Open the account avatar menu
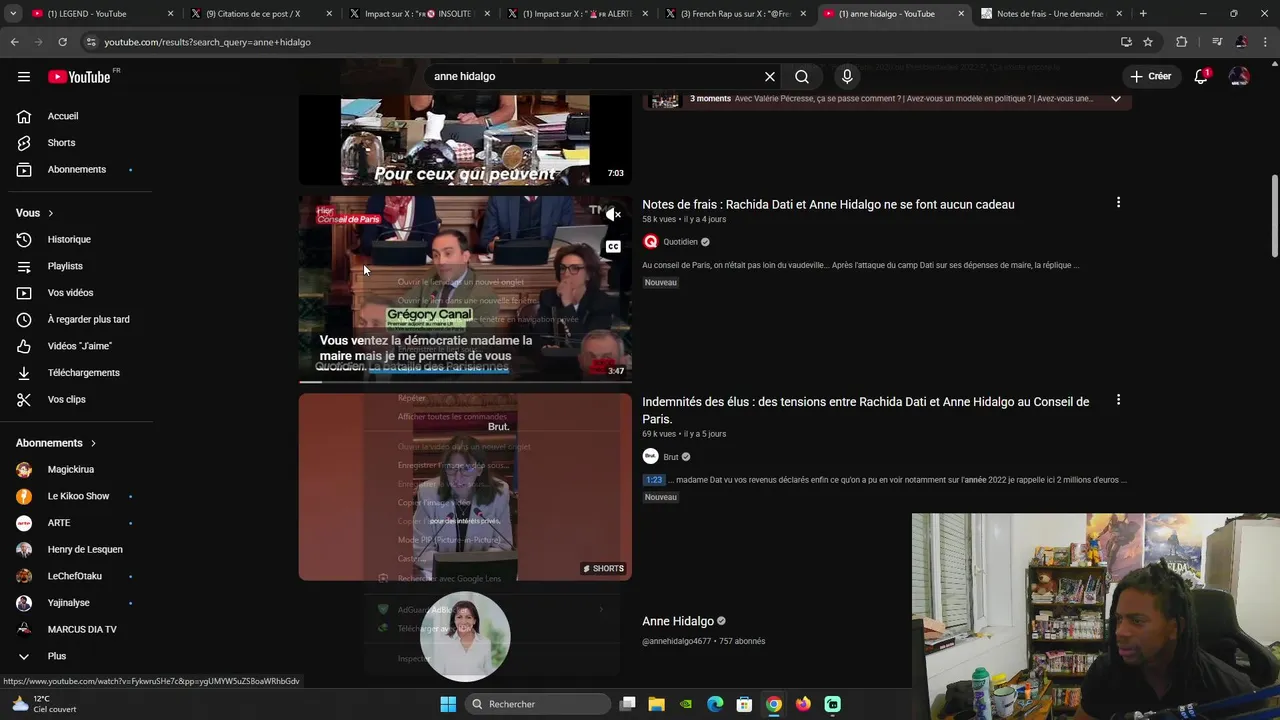The height and width of the screenshot is (720, 1280). (1239, 77)
